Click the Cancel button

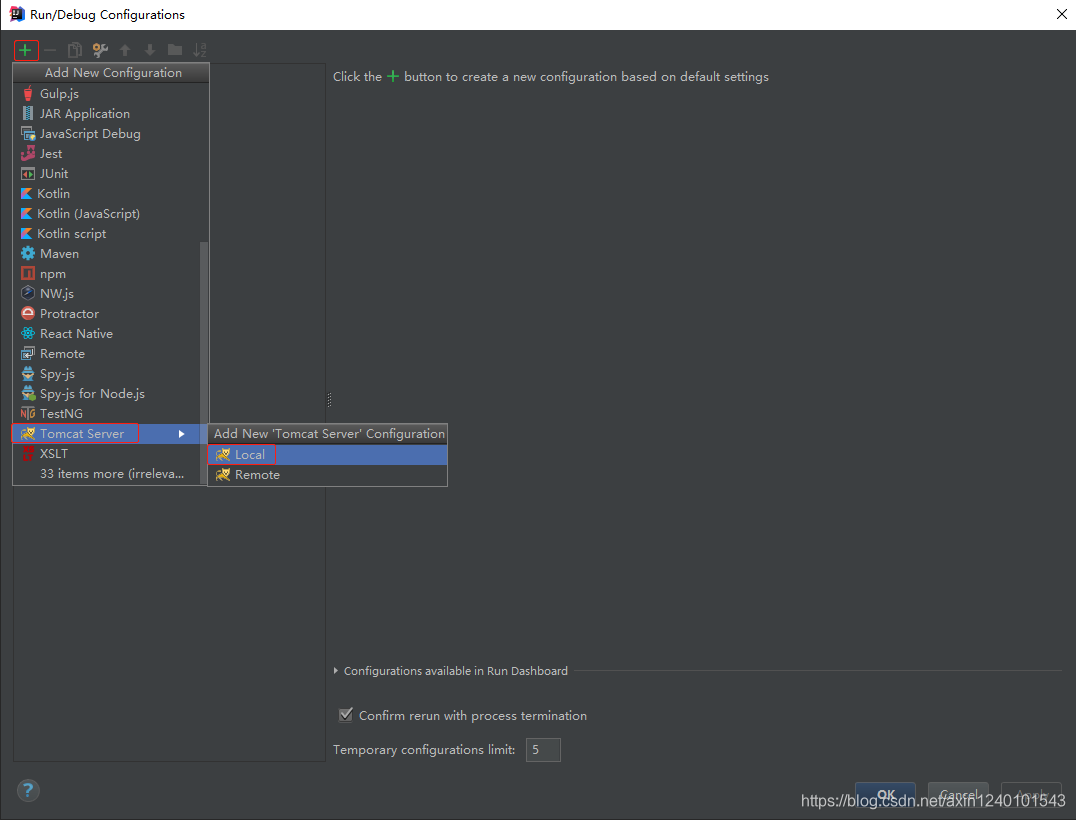tap(958, 795)
